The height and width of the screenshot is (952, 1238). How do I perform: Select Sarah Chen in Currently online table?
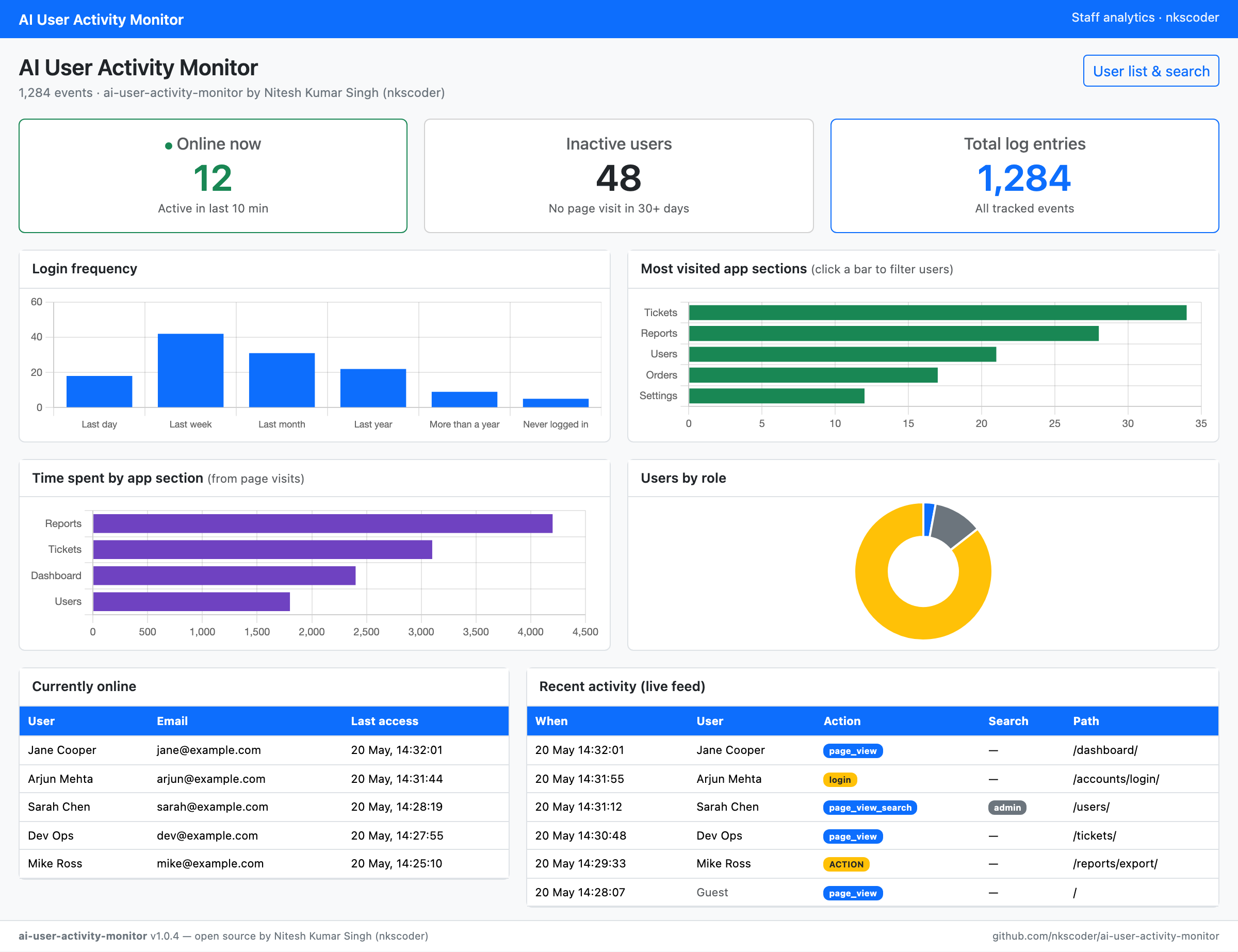click(x=59, y=807)
